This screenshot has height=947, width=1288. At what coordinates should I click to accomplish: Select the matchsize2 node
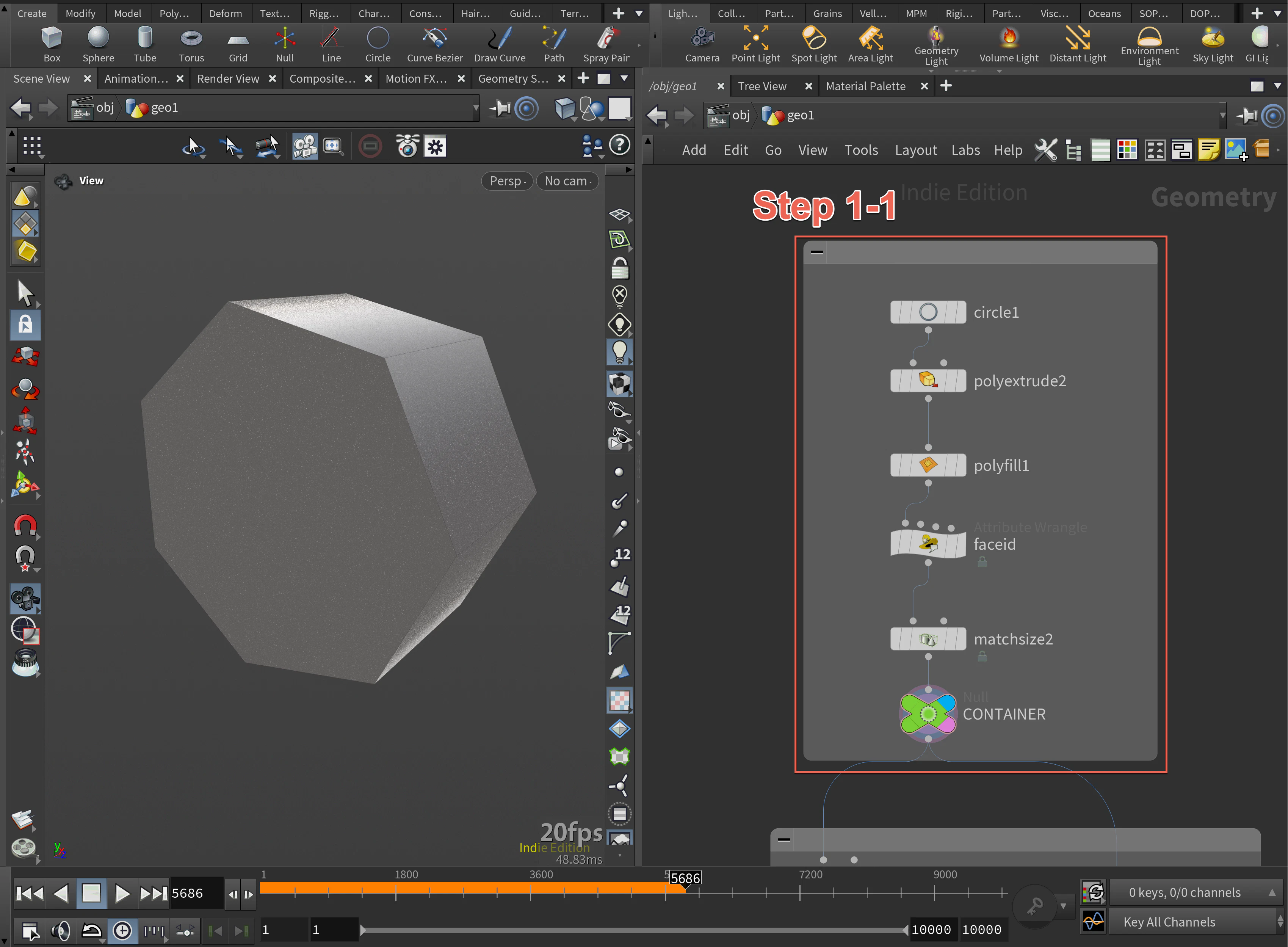928,638
